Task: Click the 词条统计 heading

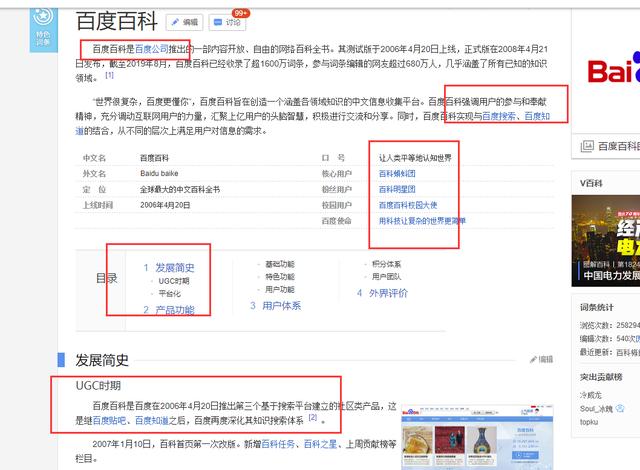Action: [597, 308]
